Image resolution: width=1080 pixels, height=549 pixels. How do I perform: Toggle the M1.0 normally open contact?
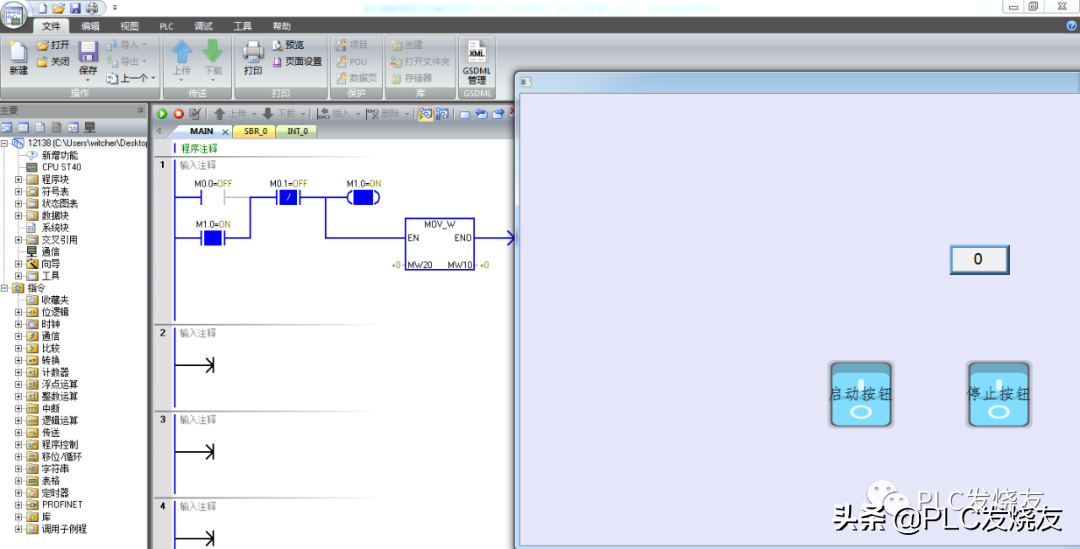211,238
